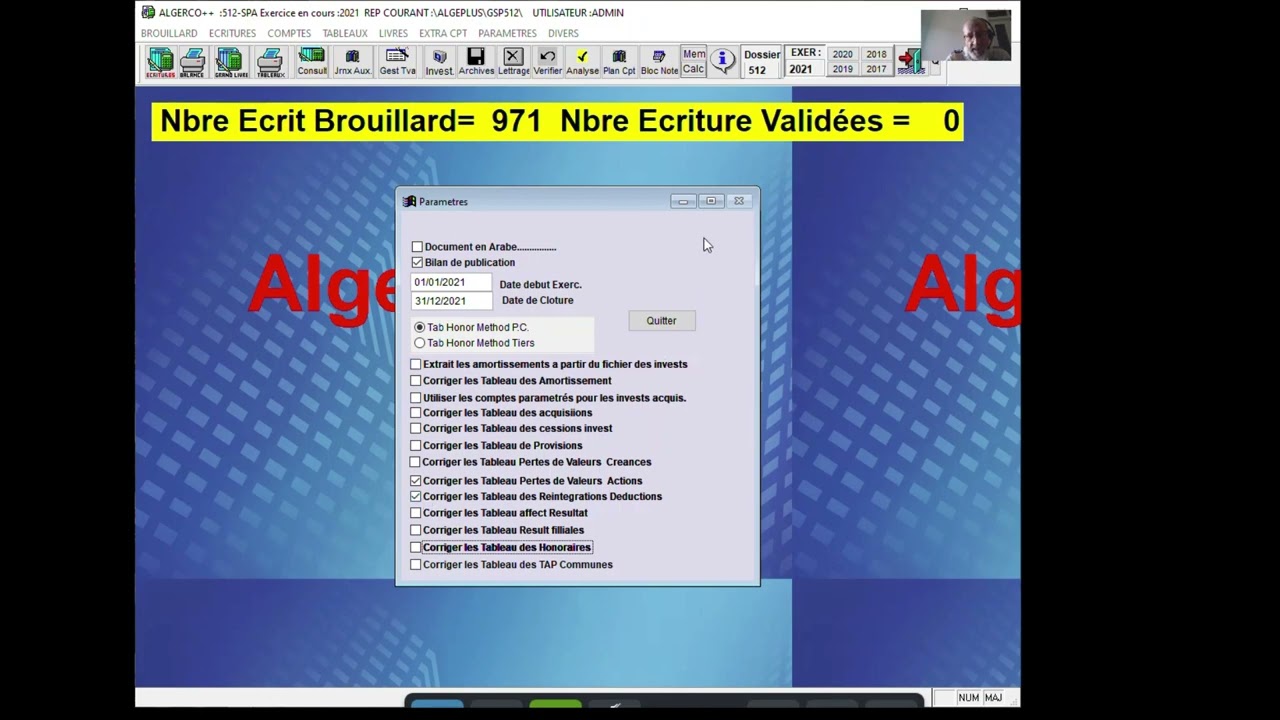
Task: Click the information bubble icon
Action: coord(722,62)
